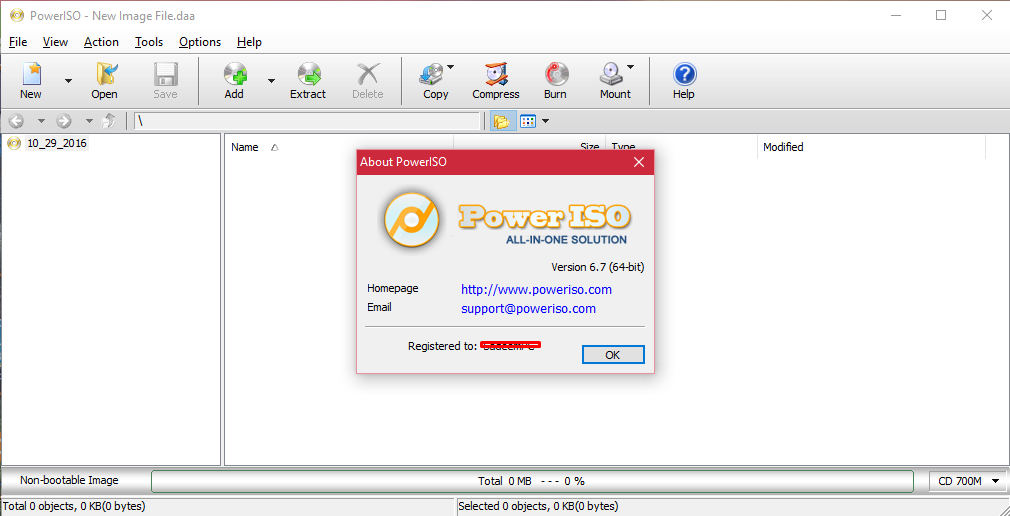Viewport: 1010px width, 516px height.
Task: Maximize the PowerISO window
Action: point(941,15)
